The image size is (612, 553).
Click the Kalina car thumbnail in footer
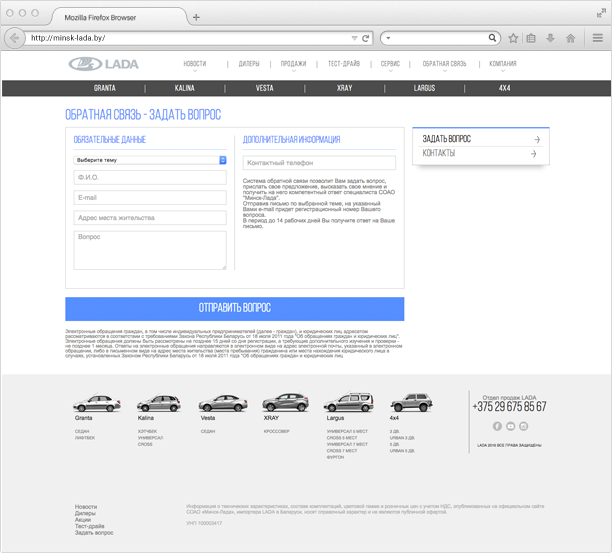coord(159,403)
